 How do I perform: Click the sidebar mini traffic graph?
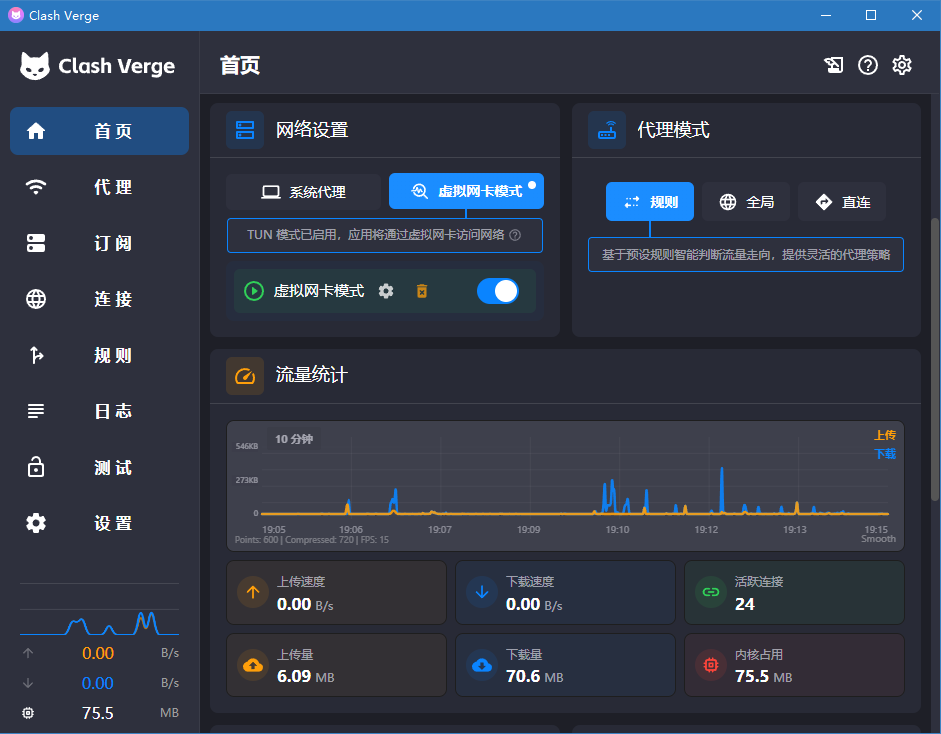click(x=99, y=622)
